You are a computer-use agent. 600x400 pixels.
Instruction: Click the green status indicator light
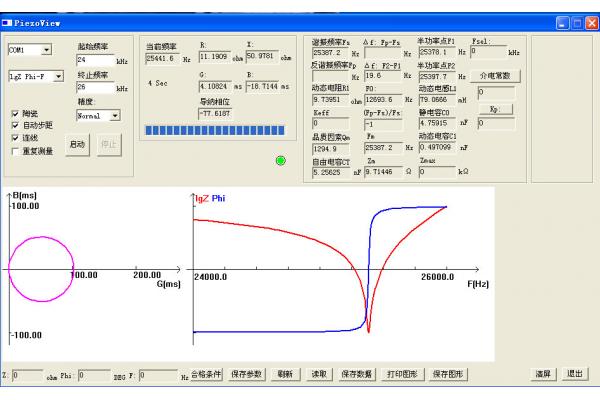click(280, 161)
